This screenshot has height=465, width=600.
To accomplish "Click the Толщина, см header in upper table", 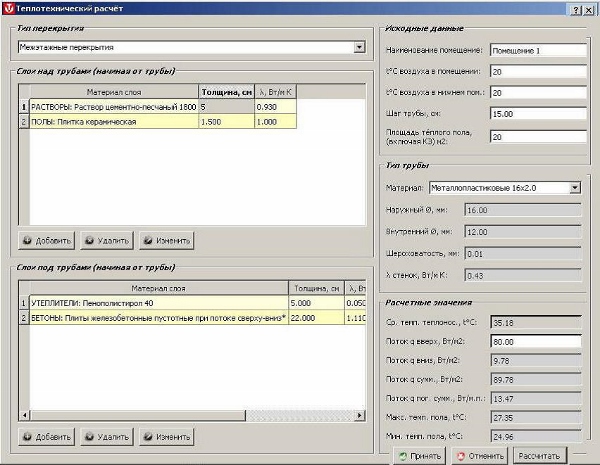I will 226,91.
